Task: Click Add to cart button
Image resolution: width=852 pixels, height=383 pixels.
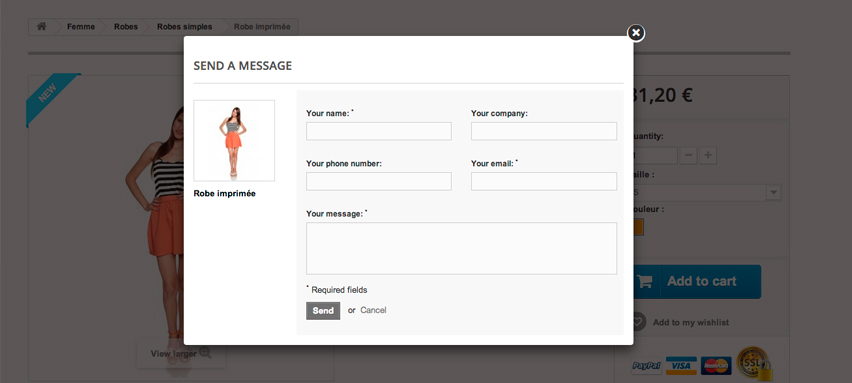Action: tap(698, 281)
